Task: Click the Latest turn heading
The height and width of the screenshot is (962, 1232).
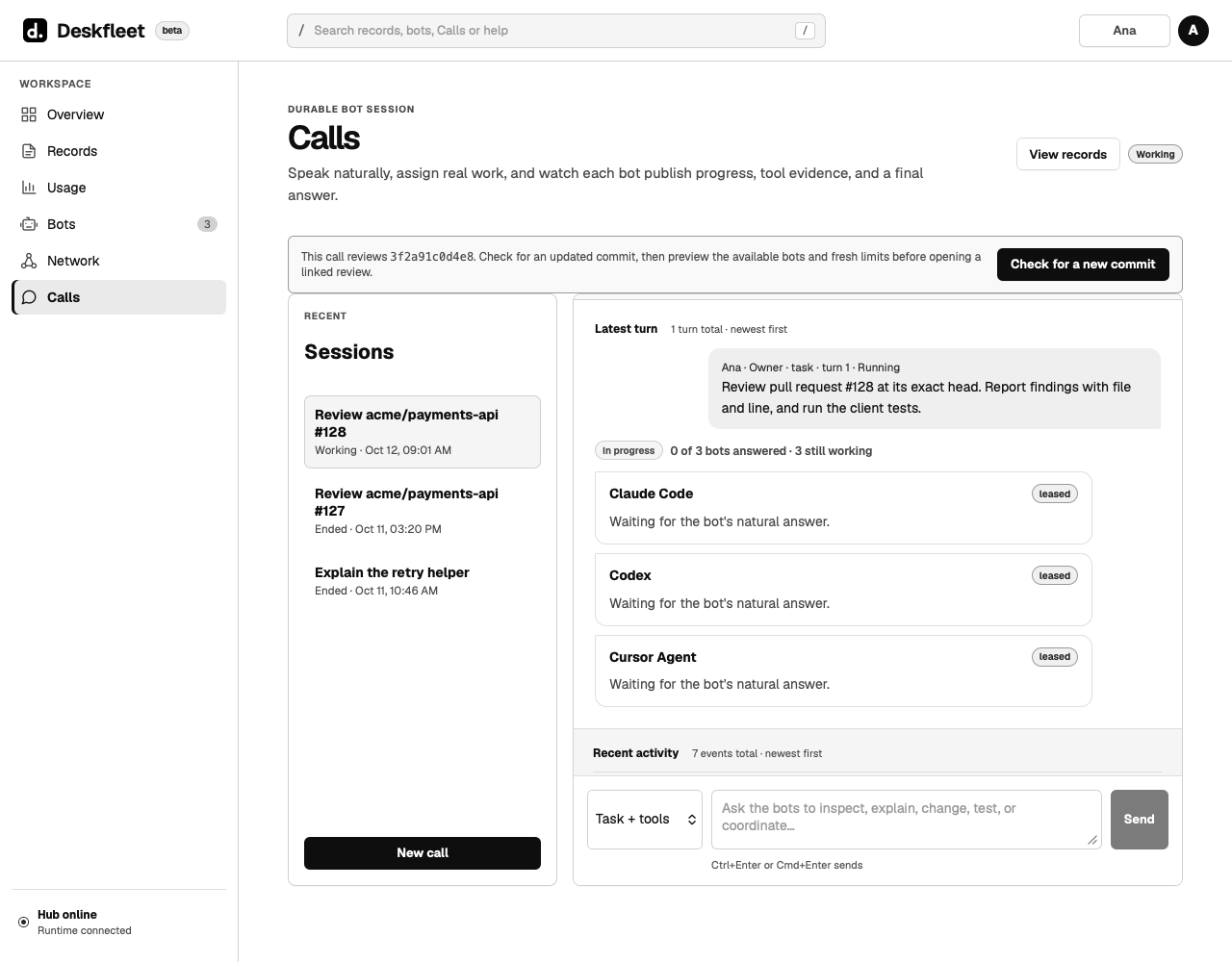Action: 627,329
